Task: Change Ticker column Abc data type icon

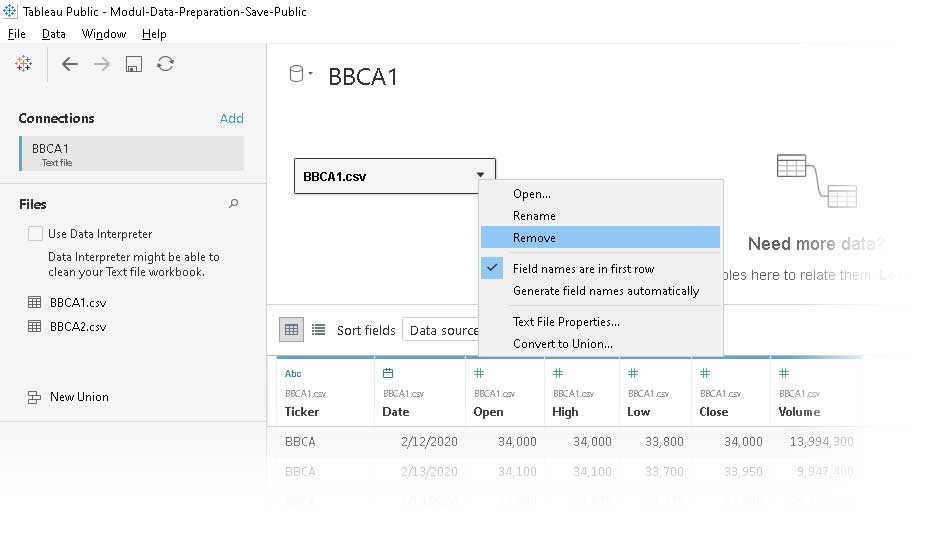Action: [293, 373]
